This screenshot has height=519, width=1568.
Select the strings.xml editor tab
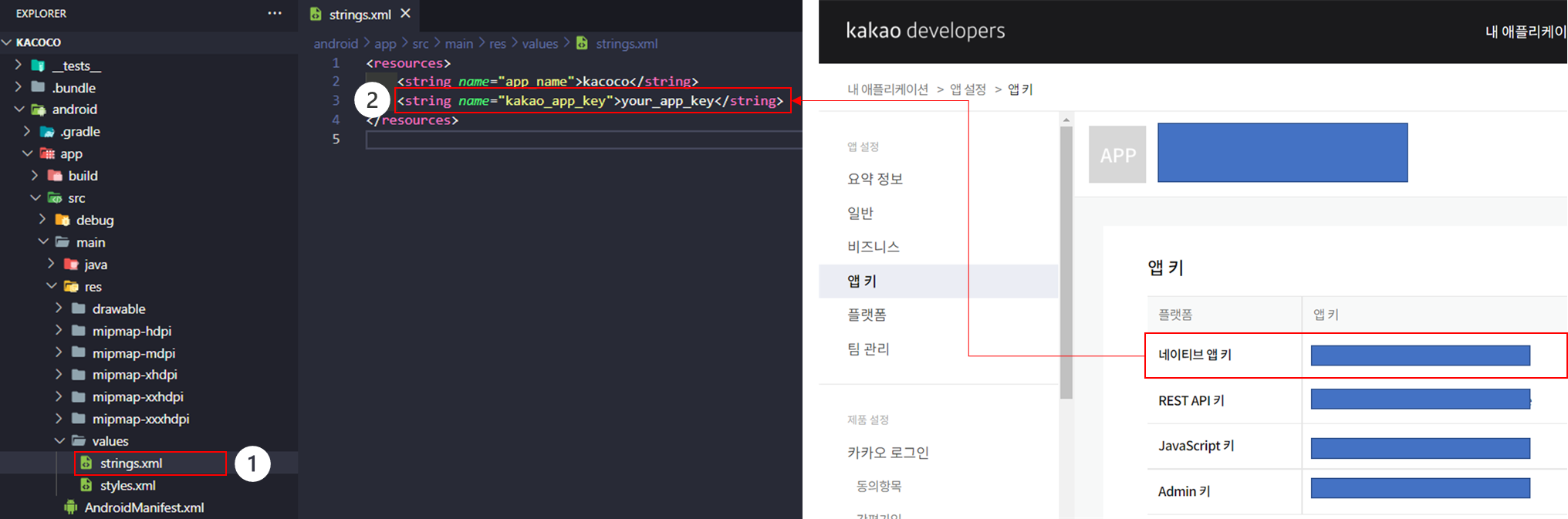(x=360, y=15)
